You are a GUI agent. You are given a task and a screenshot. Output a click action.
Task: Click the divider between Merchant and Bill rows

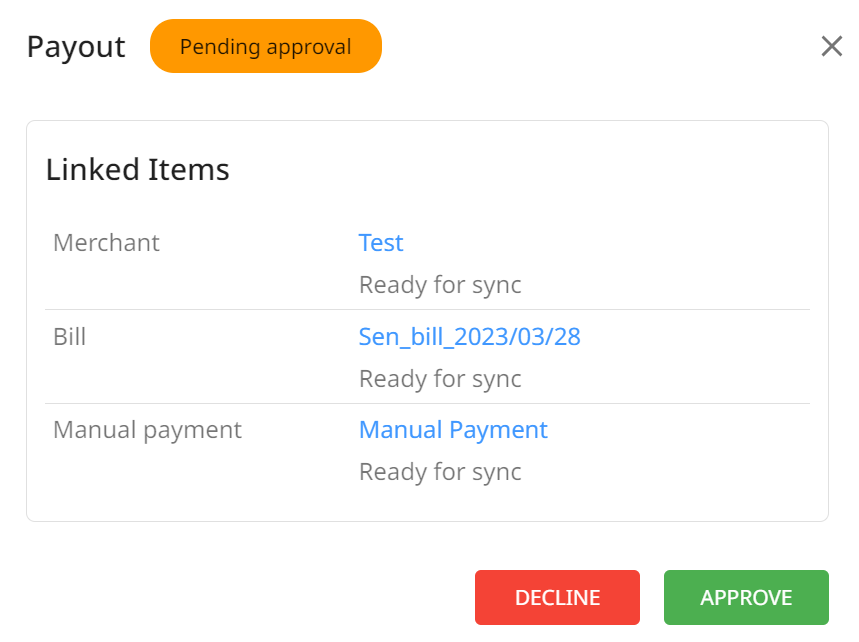coord(427,309)
